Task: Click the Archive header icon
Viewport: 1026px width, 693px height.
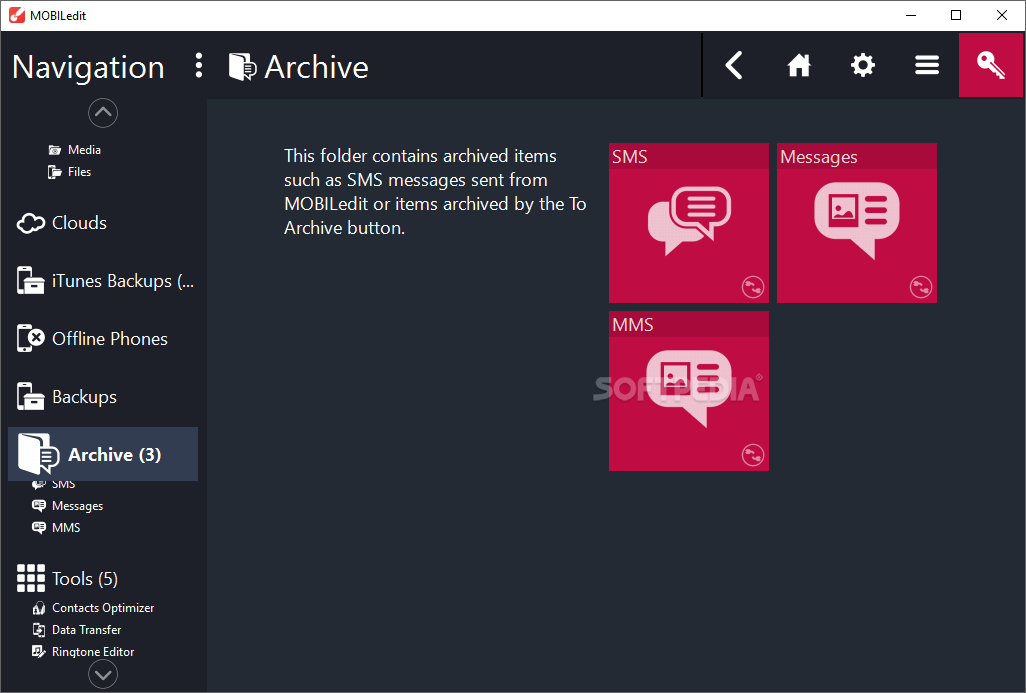Action: point(242,67)
